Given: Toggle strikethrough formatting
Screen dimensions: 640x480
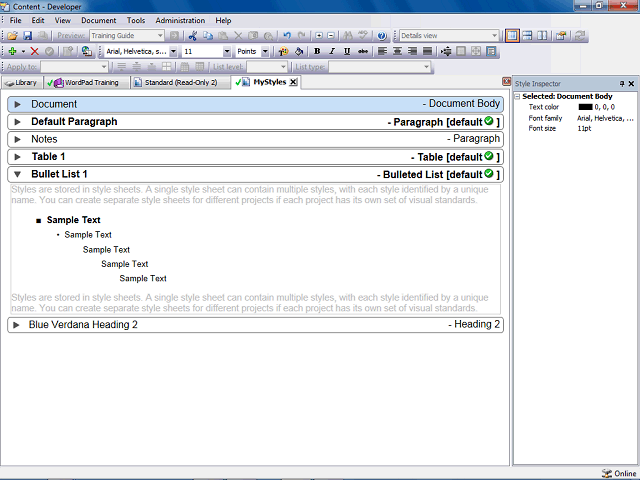Looking at the screenshot, I should tap(362, 51).
